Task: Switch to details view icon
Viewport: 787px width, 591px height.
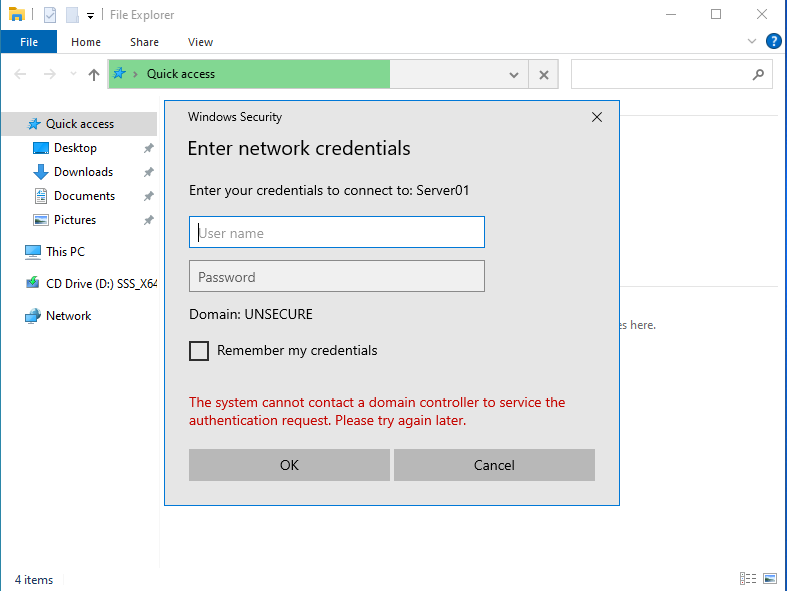Action: [748, 579]
